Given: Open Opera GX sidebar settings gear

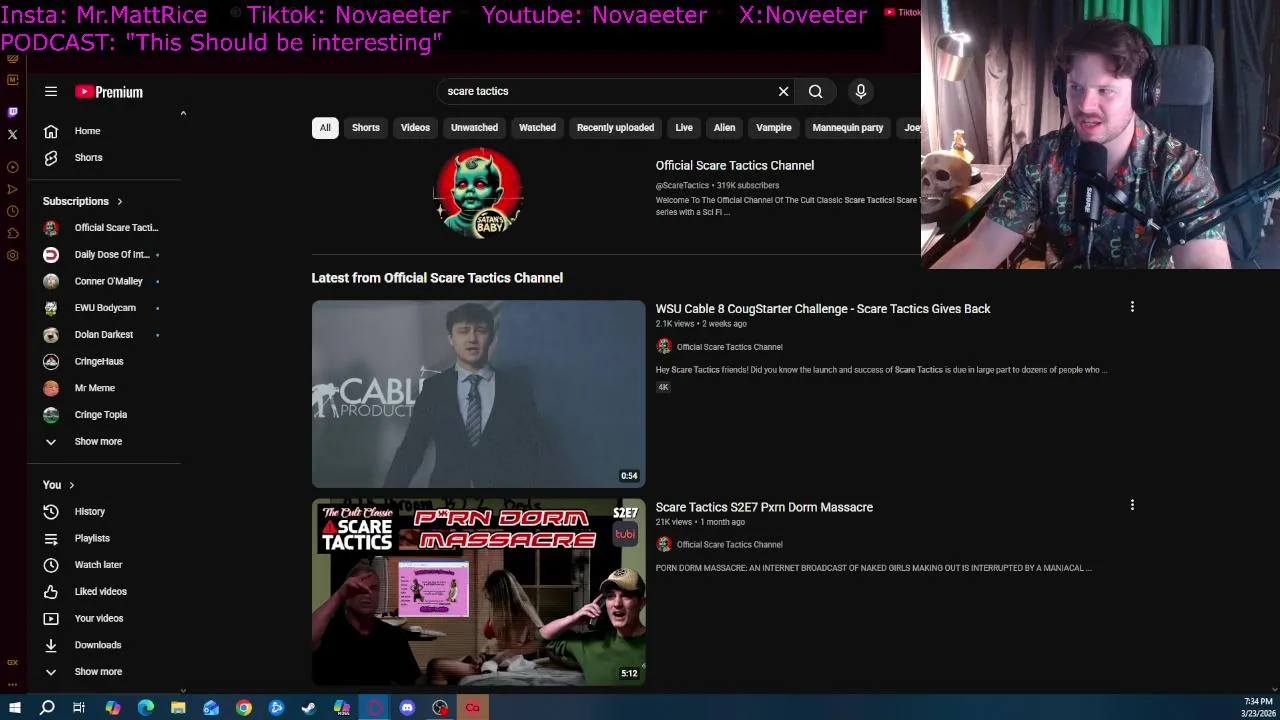Looking at the screenshot, I should (x=12, y=255).
